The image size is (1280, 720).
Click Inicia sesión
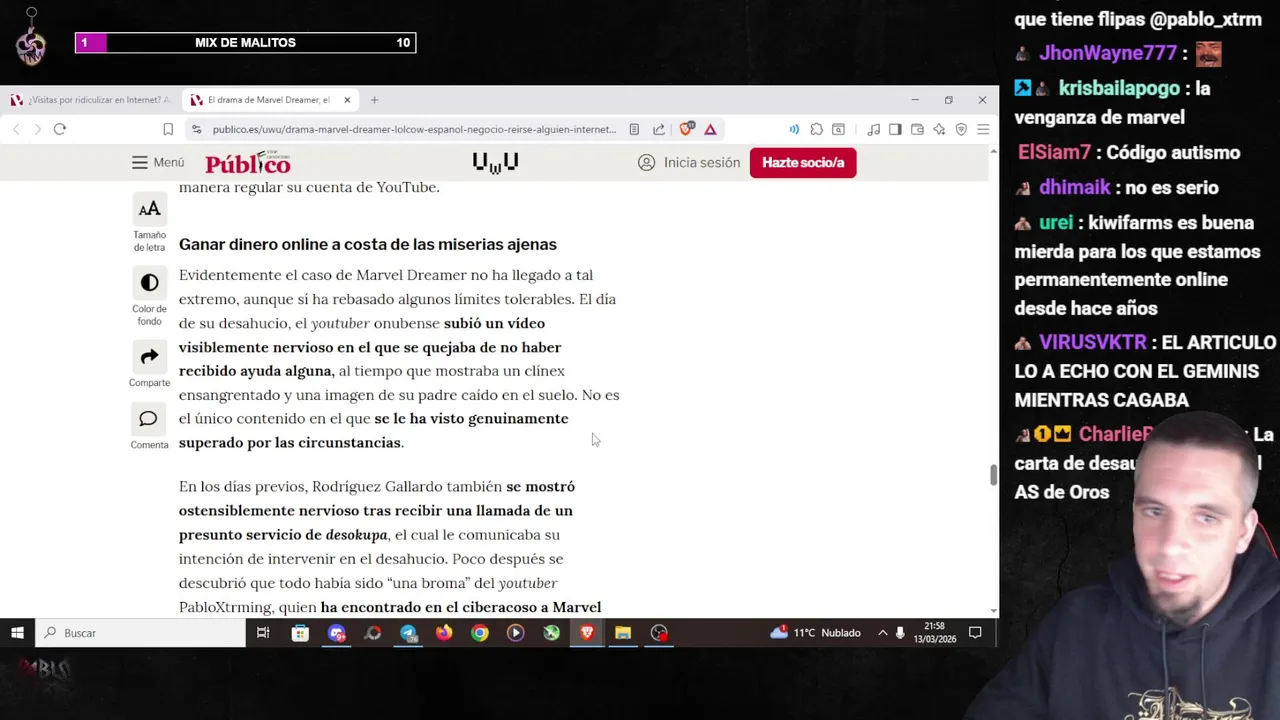coord(689,162)
